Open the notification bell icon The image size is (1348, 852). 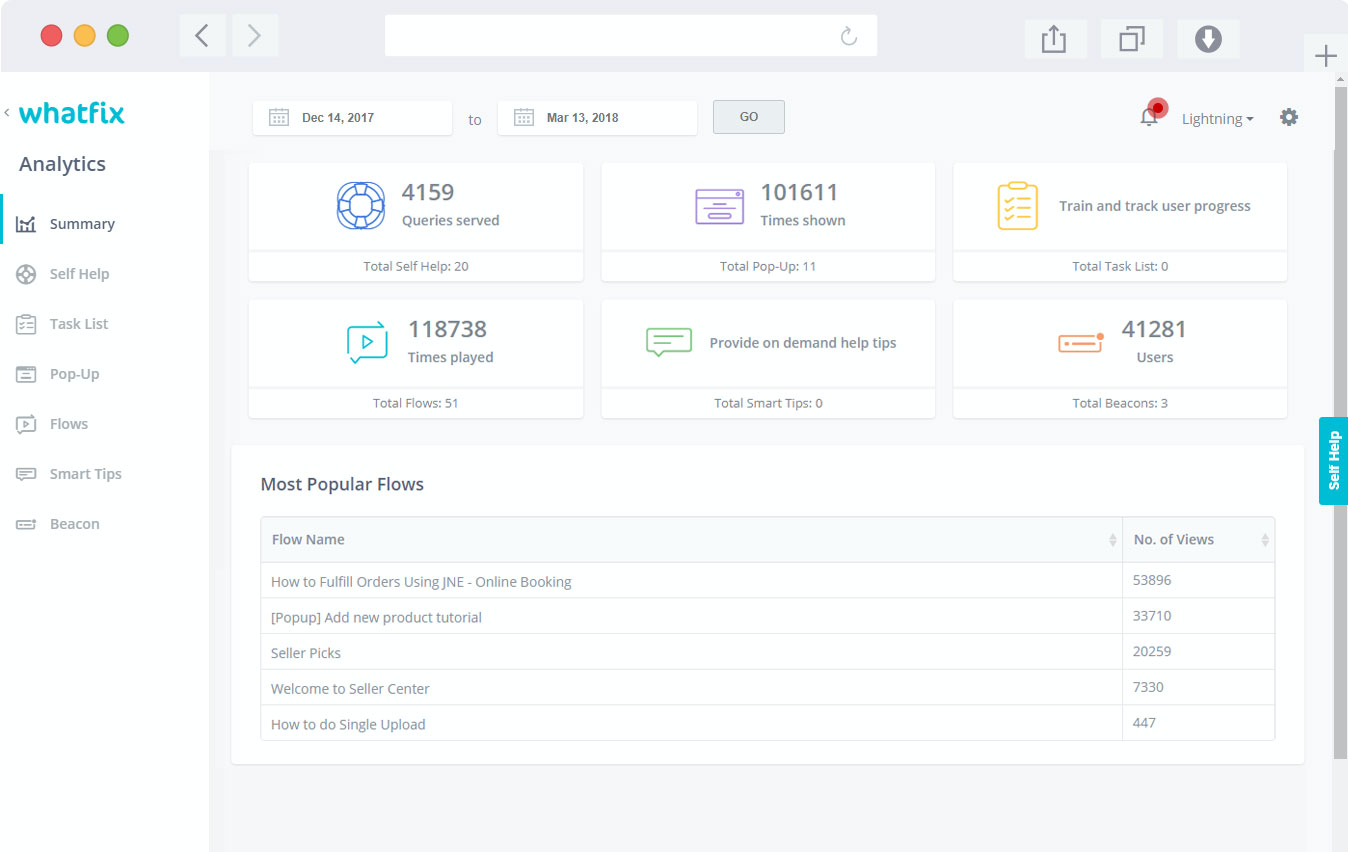[1149, 117]
